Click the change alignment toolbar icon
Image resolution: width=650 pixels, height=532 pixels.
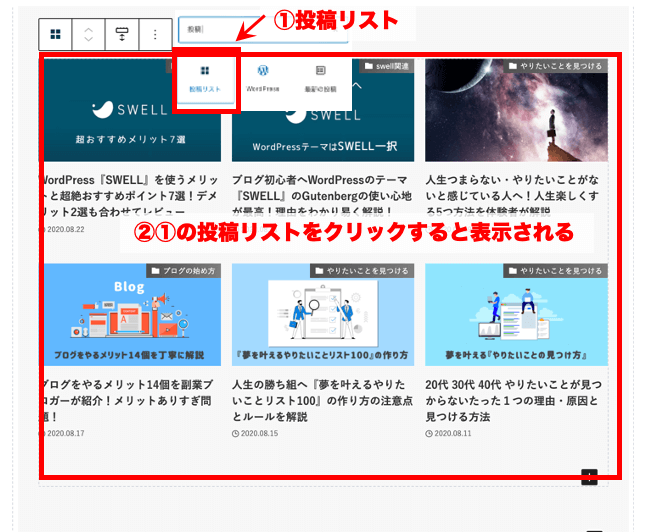click(122, 34)
